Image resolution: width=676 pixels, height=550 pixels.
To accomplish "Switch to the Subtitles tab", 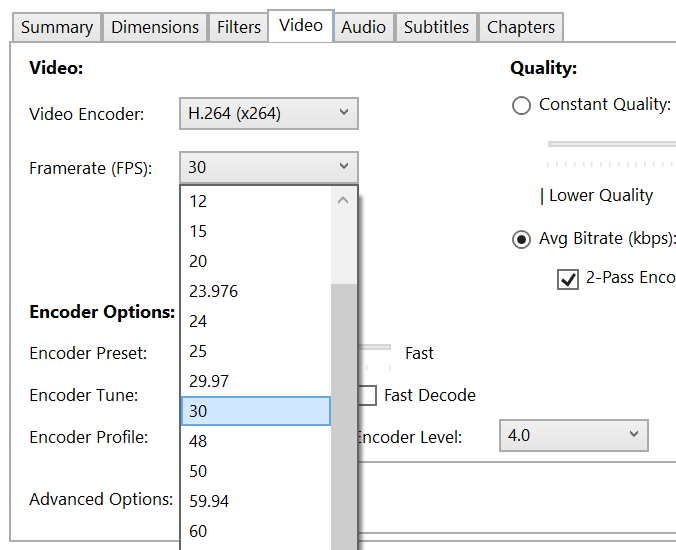I will (436, 27).
